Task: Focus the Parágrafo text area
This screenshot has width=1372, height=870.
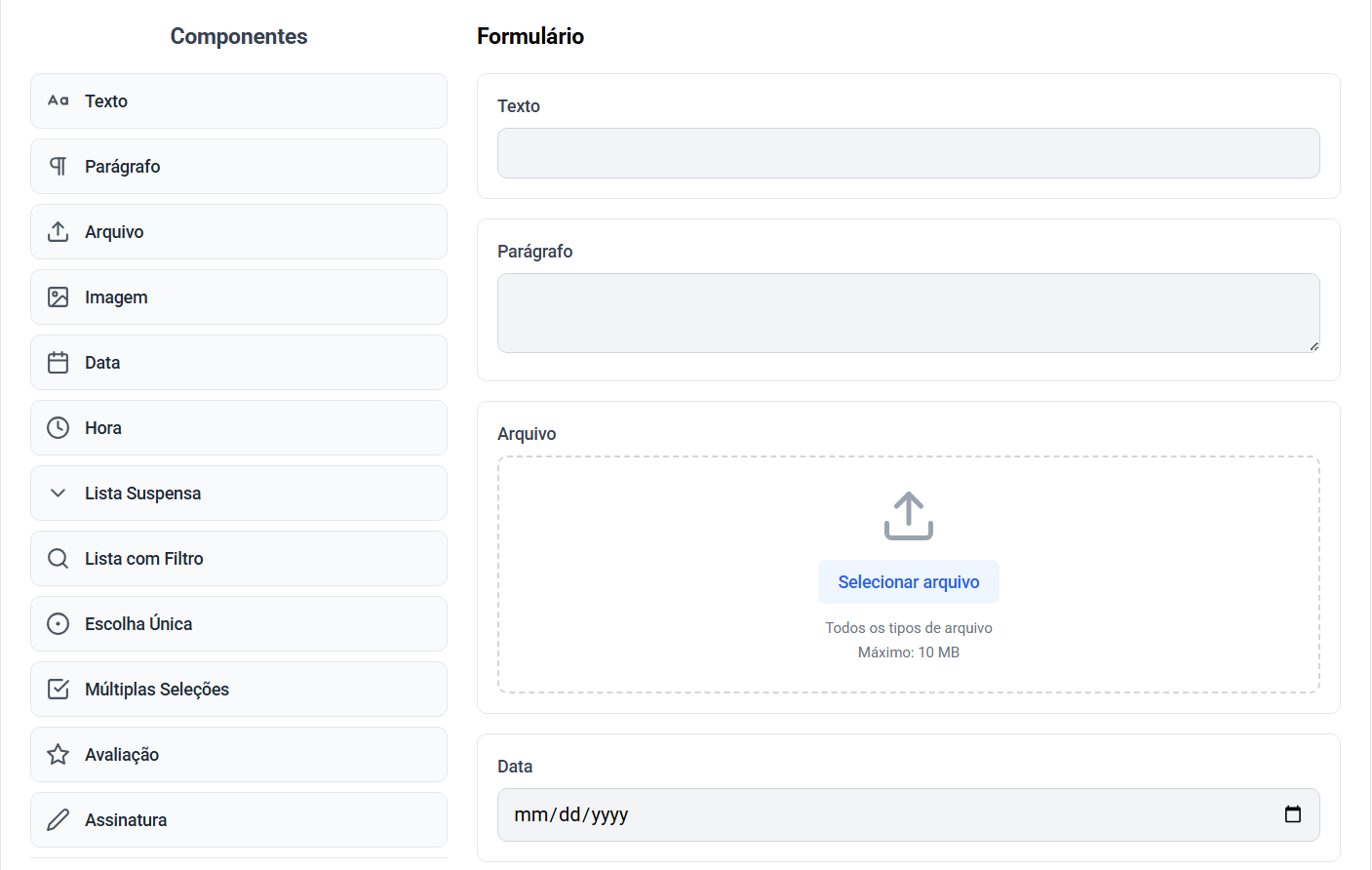Action: pos(908,312)
